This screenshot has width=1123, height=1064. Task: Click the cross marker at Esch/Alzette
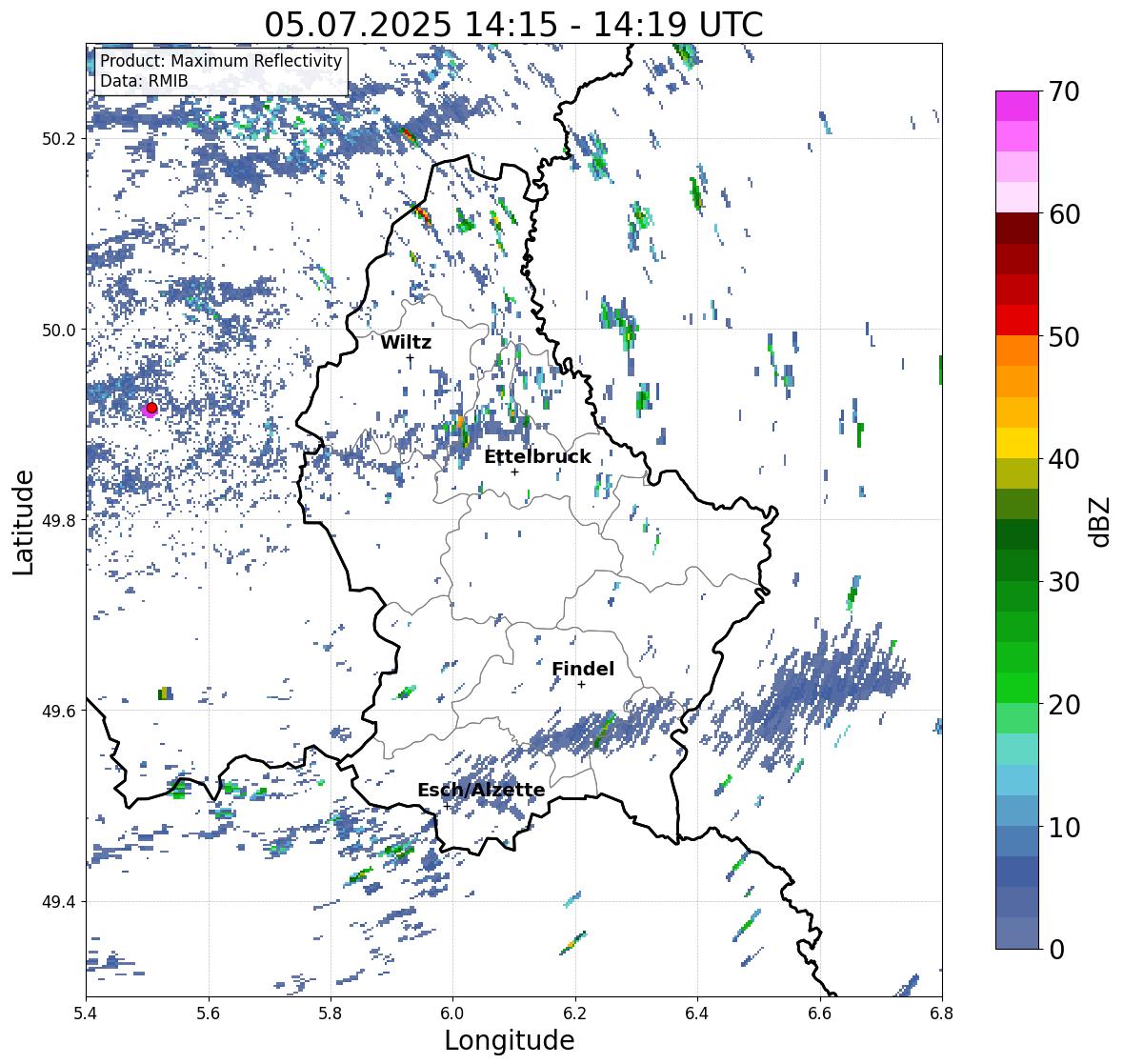[x=447, y=806]
